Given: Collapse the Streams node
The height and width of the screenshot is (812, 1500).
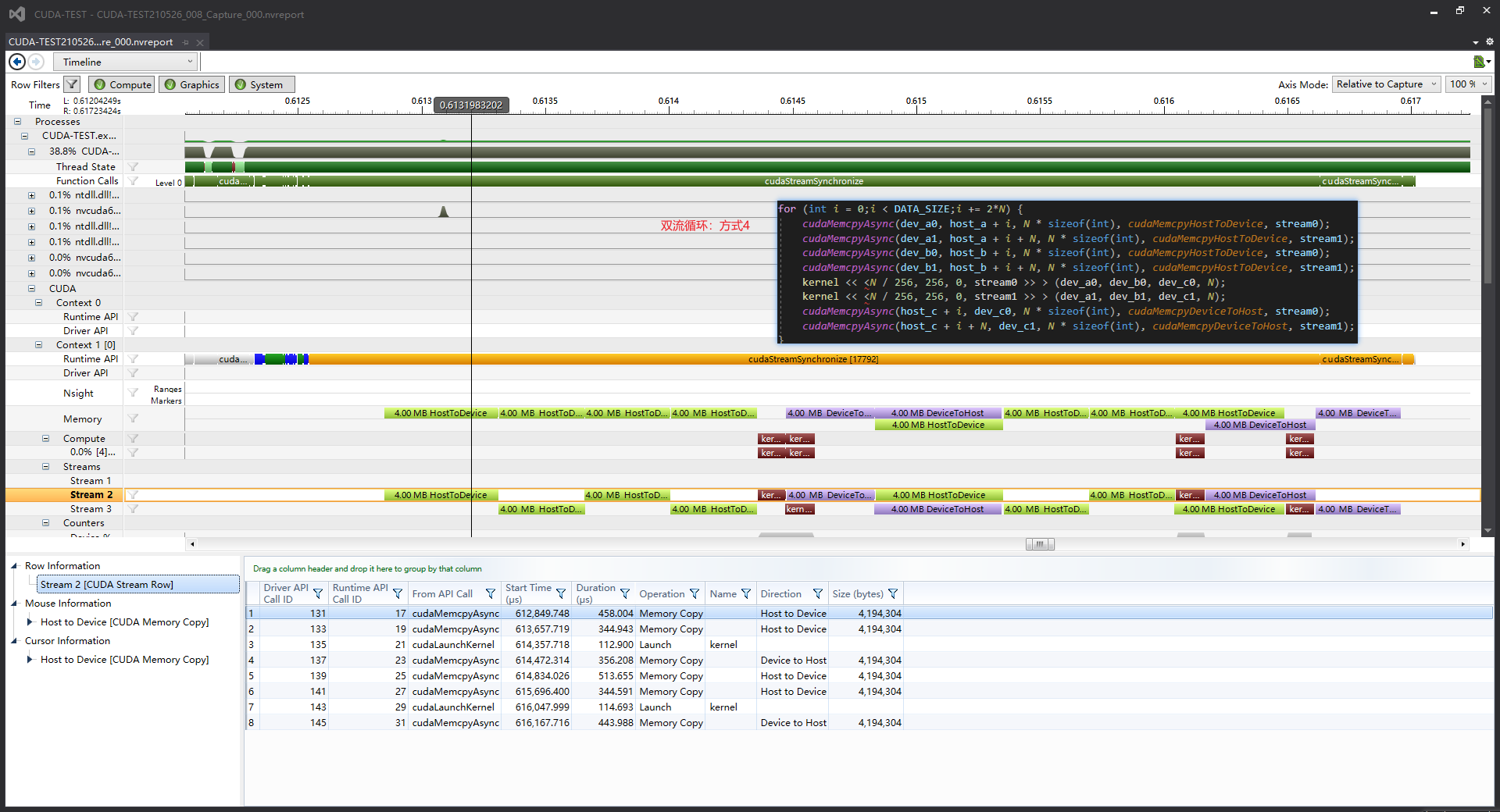Looking at the screenshot, I should coord(45,467).
